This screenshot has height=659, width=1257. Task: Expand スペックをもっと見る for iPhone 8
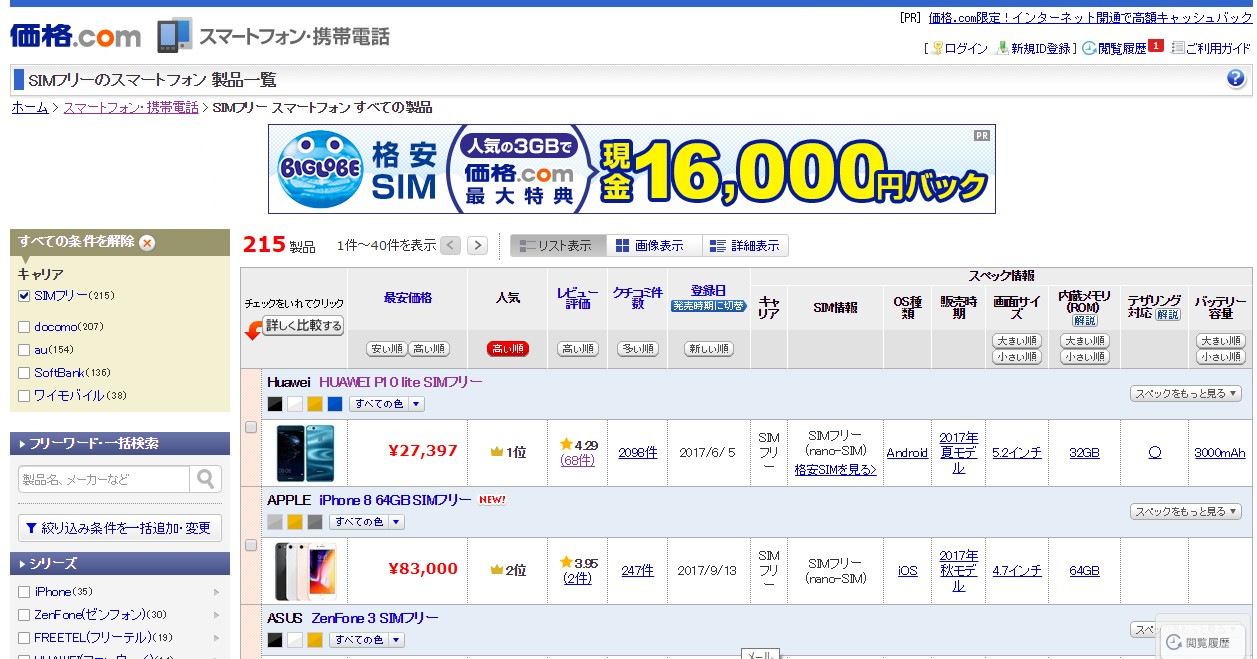click(1186, 512)
